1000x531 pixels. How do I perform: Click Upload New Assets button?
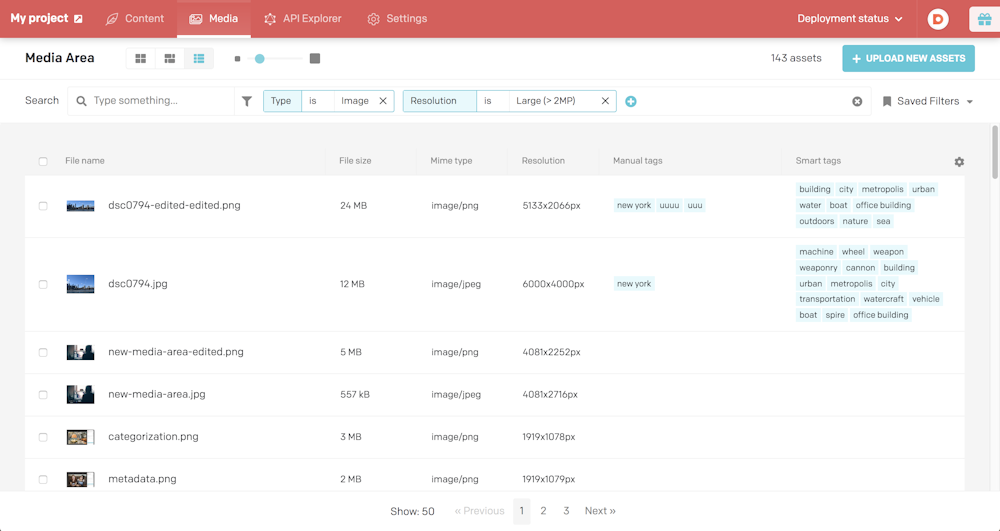tap(908, 59)
